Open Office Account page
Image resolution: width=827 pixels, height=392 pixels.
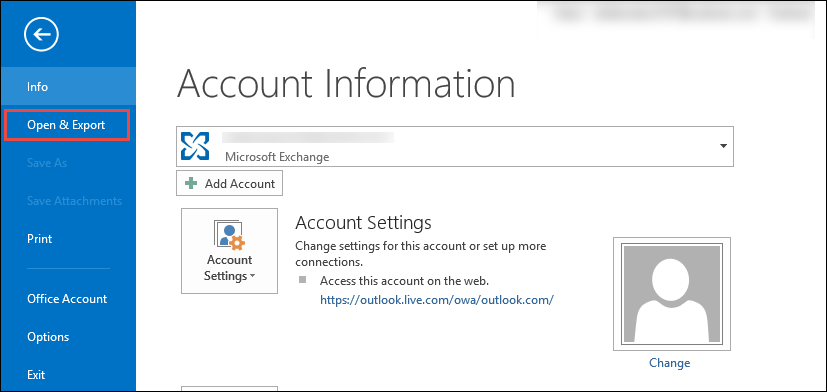(x=68, y=299)
